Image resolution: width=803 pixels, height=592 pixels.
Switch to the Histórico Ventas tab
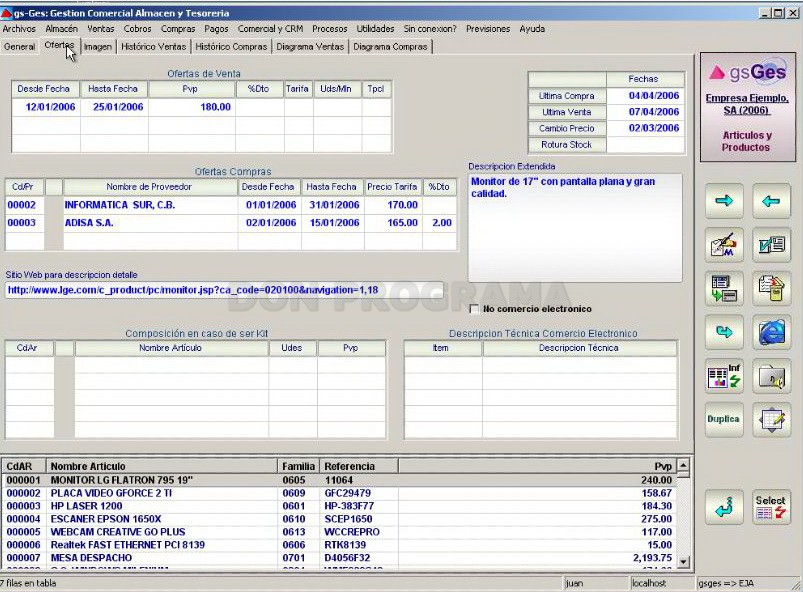click(x=153, y=47)
